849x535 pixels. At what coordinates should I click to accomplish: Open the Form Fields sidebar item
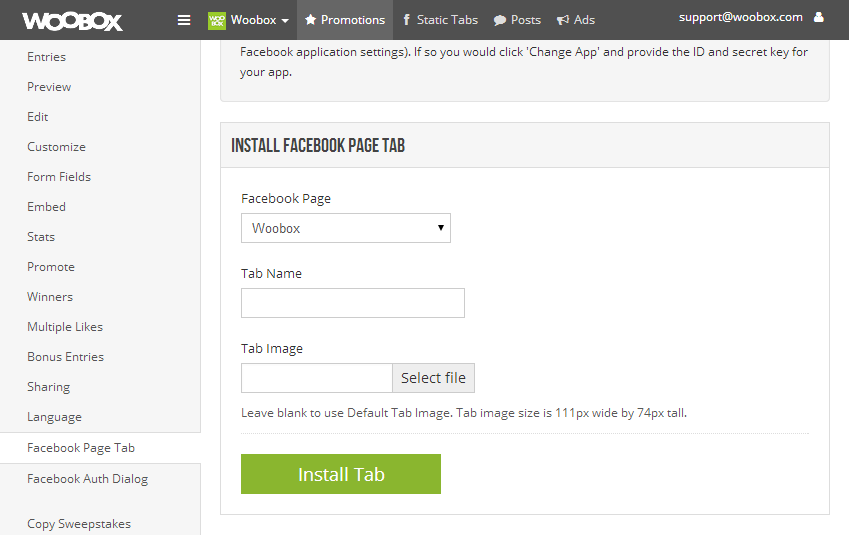pyautogui.click(x=59, y=177)
